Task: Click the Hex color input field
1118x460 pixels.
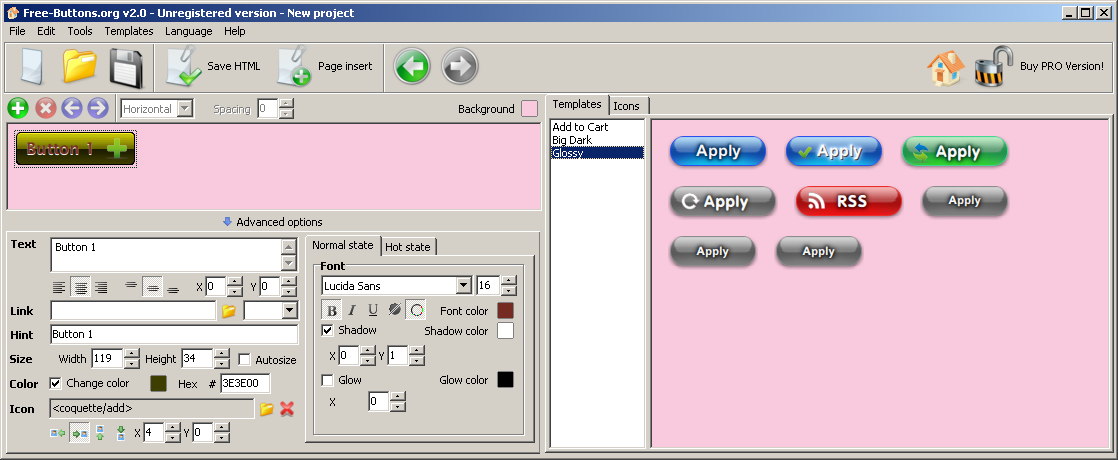Action: pos(245,384)
